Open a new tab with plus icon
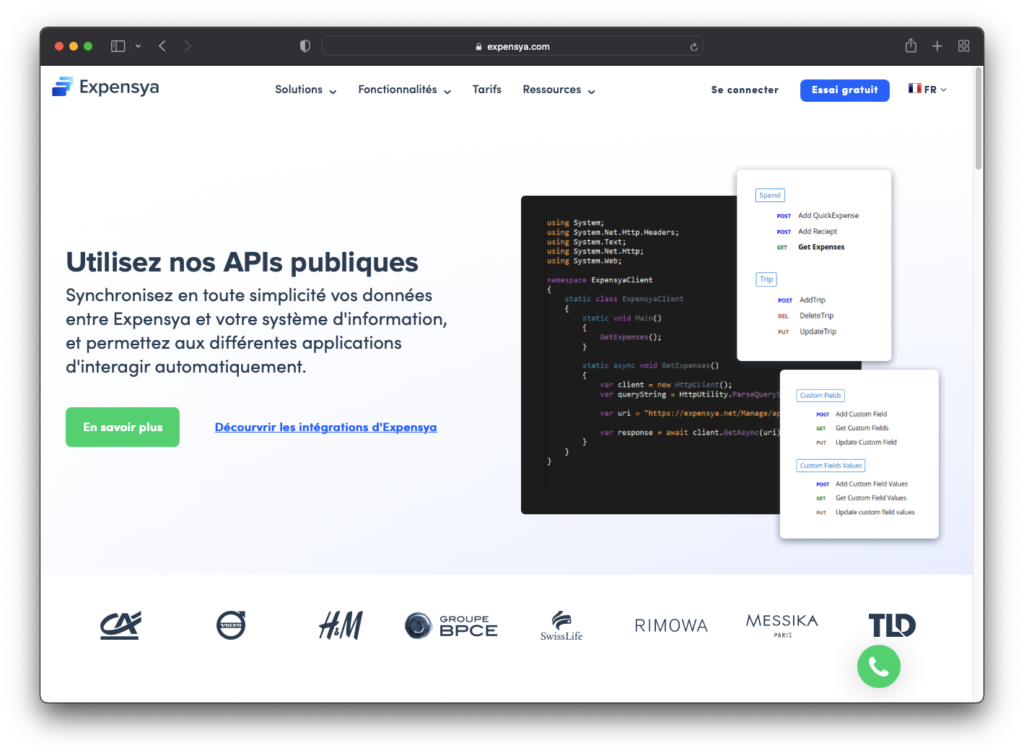The image size is (1024, 756). pos(937,46)
